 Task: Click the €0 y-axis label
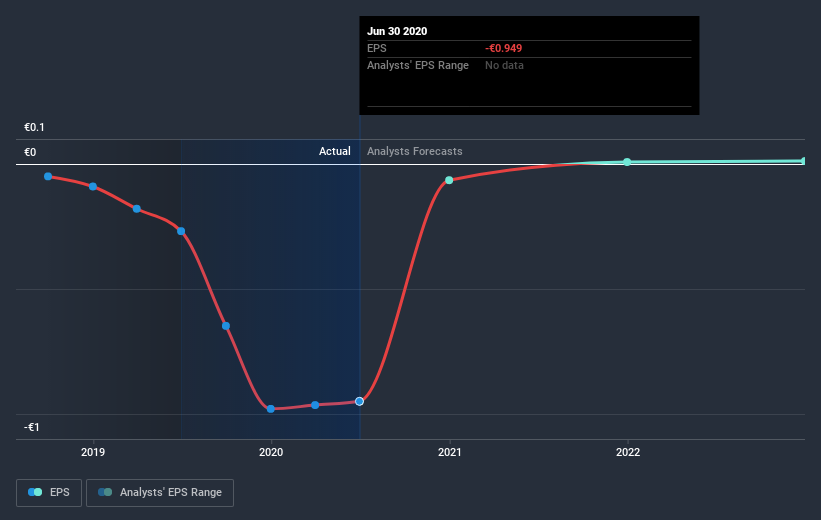(x=30, y=152)
